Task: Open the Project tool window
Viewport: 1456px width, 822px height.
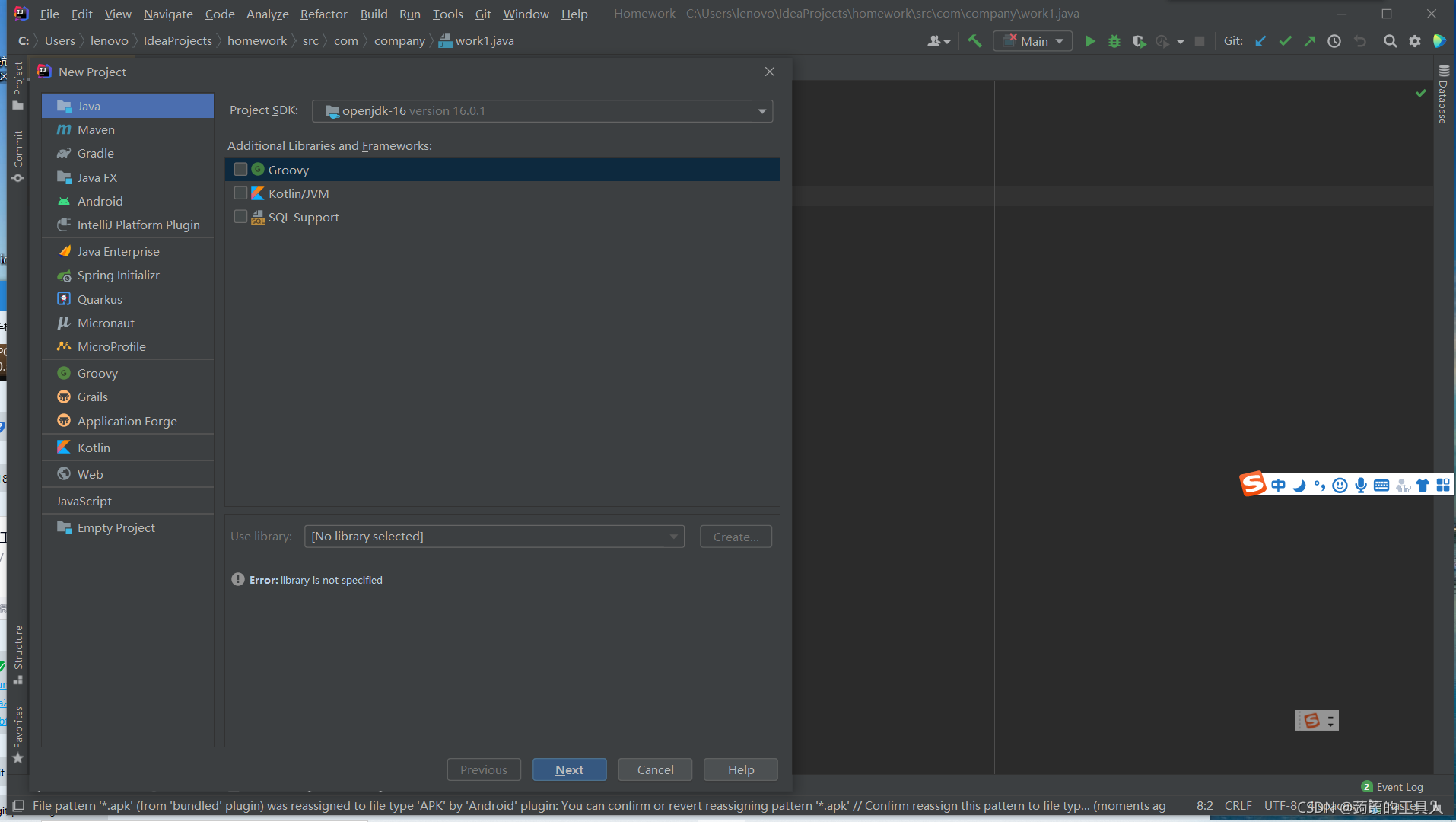Action: coord(18,85)
